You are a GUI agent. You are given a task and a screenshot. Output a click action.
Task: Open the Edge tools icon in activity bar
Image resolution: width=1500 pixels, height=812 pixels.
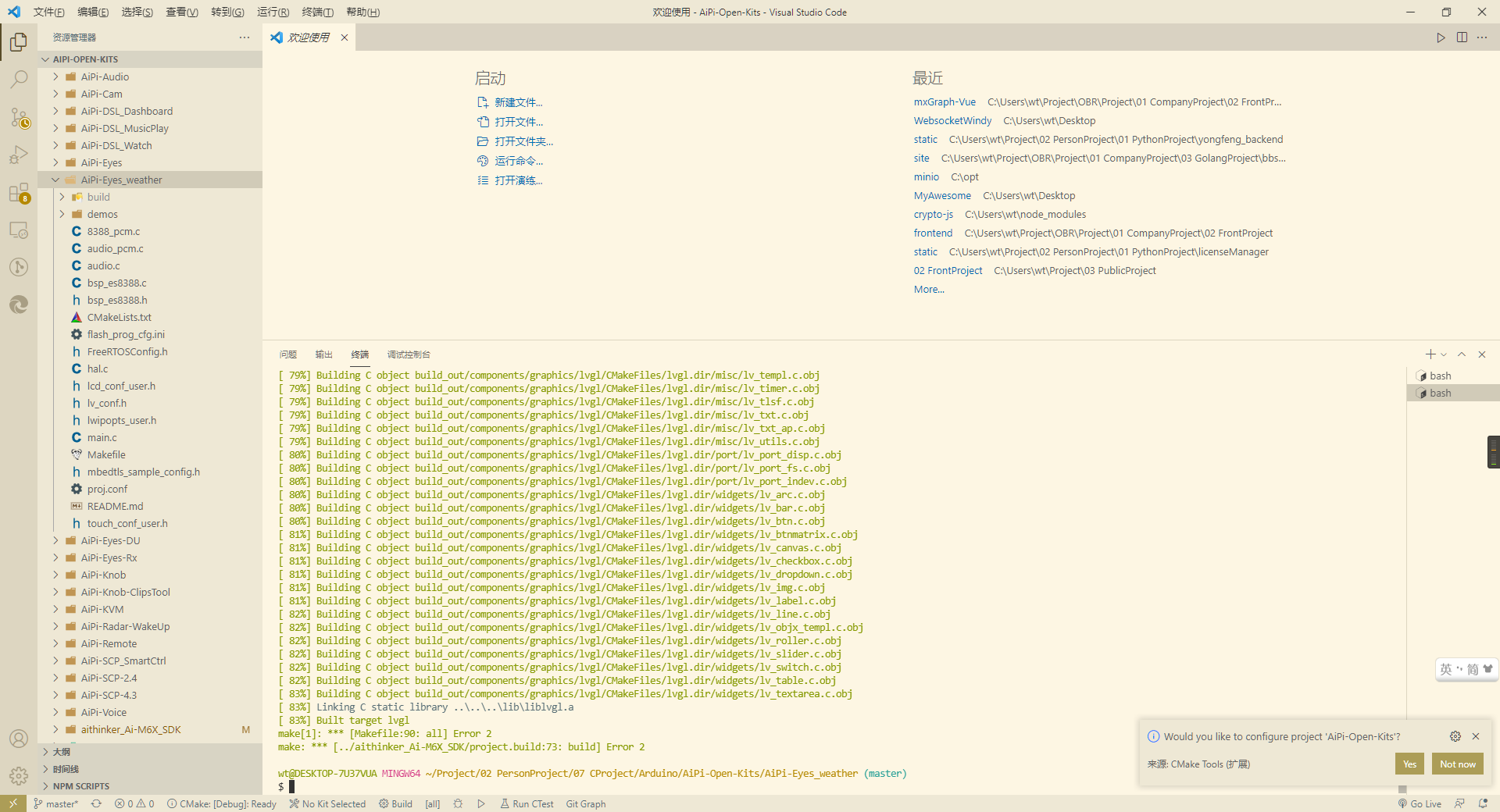(19, 304)
